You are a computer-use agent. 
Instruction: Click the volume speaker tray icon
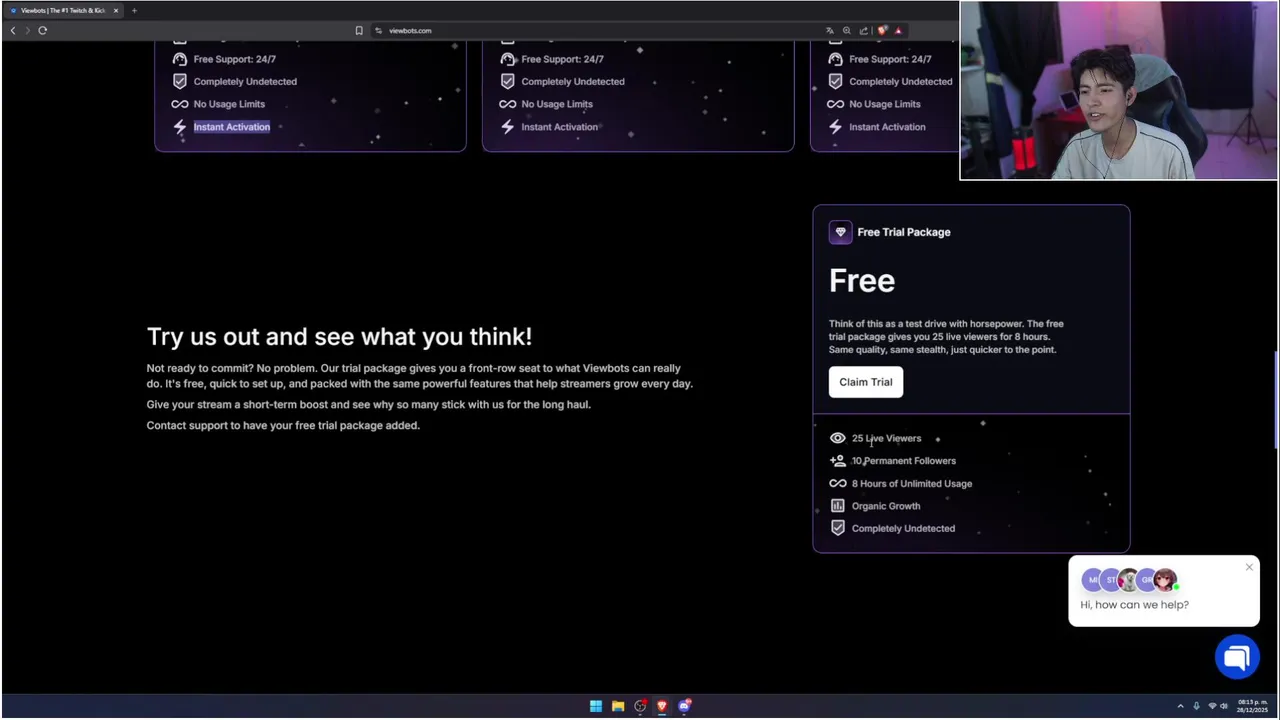[1224, 706]
